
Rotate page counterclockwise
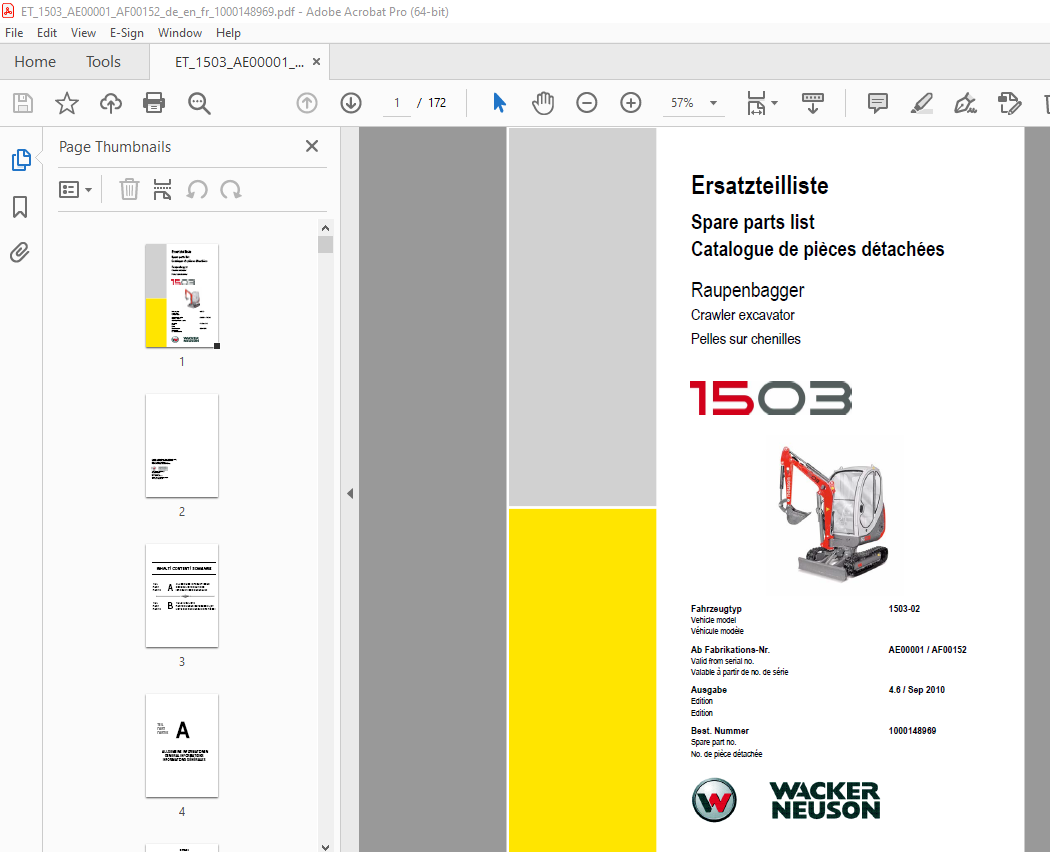pos(197,190)
